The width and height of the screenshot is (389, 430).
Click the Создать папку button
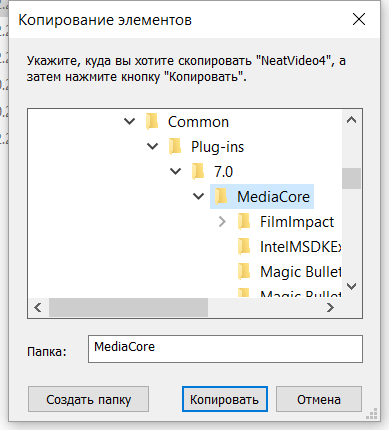click(x=88, y=399)
